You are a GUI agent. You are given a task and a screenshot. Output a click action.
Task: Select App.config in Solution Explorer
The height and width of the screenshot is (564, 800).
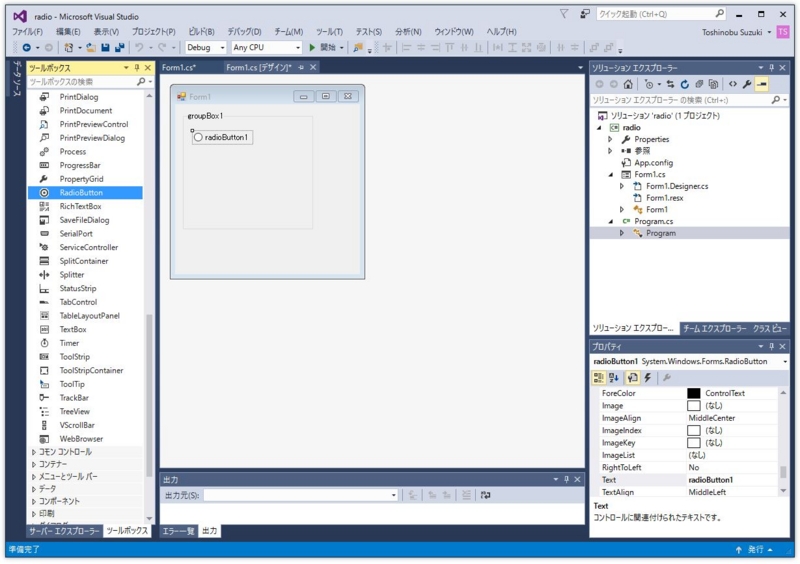coord(653,163)
